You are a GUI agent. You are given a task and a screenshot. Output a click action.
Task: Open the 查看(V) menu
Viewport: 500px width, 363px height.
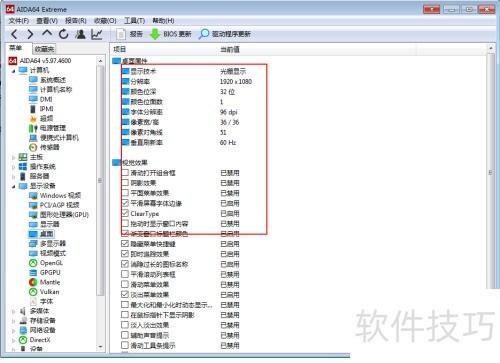(x=47, y=21)
